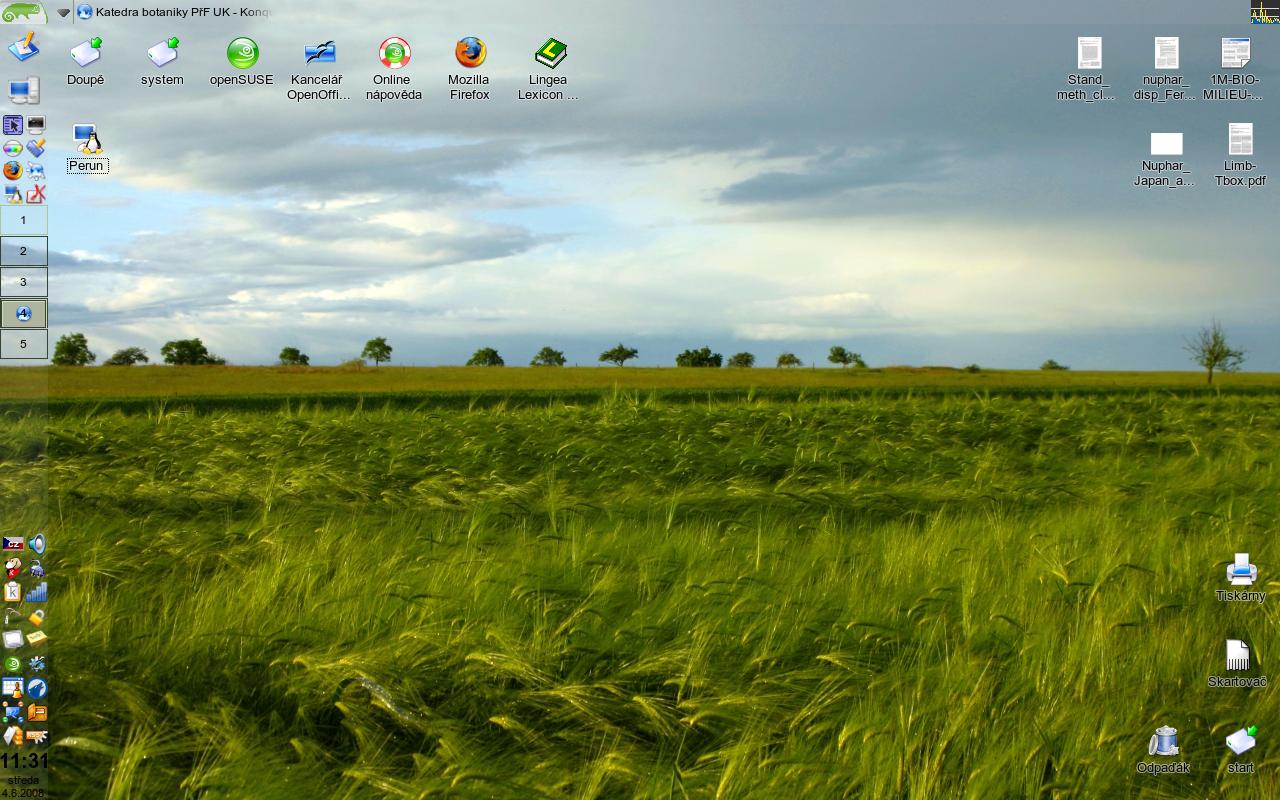Open the Perun desktop shortcut
Screen dimensions: 1280x800
pos(87,141)
